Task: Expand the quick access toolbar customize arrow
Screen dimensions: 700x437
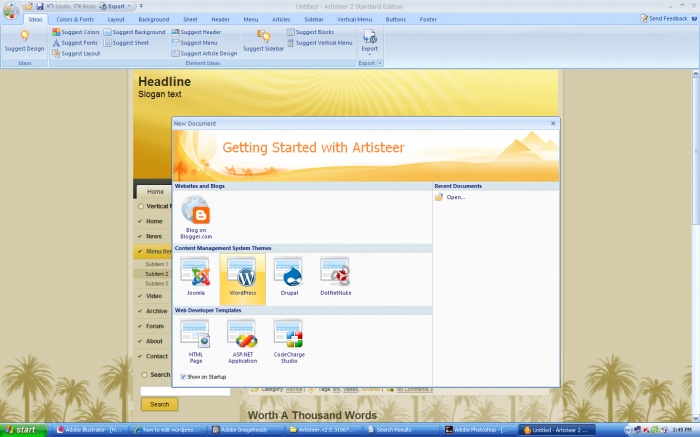Action: point(141,6)
